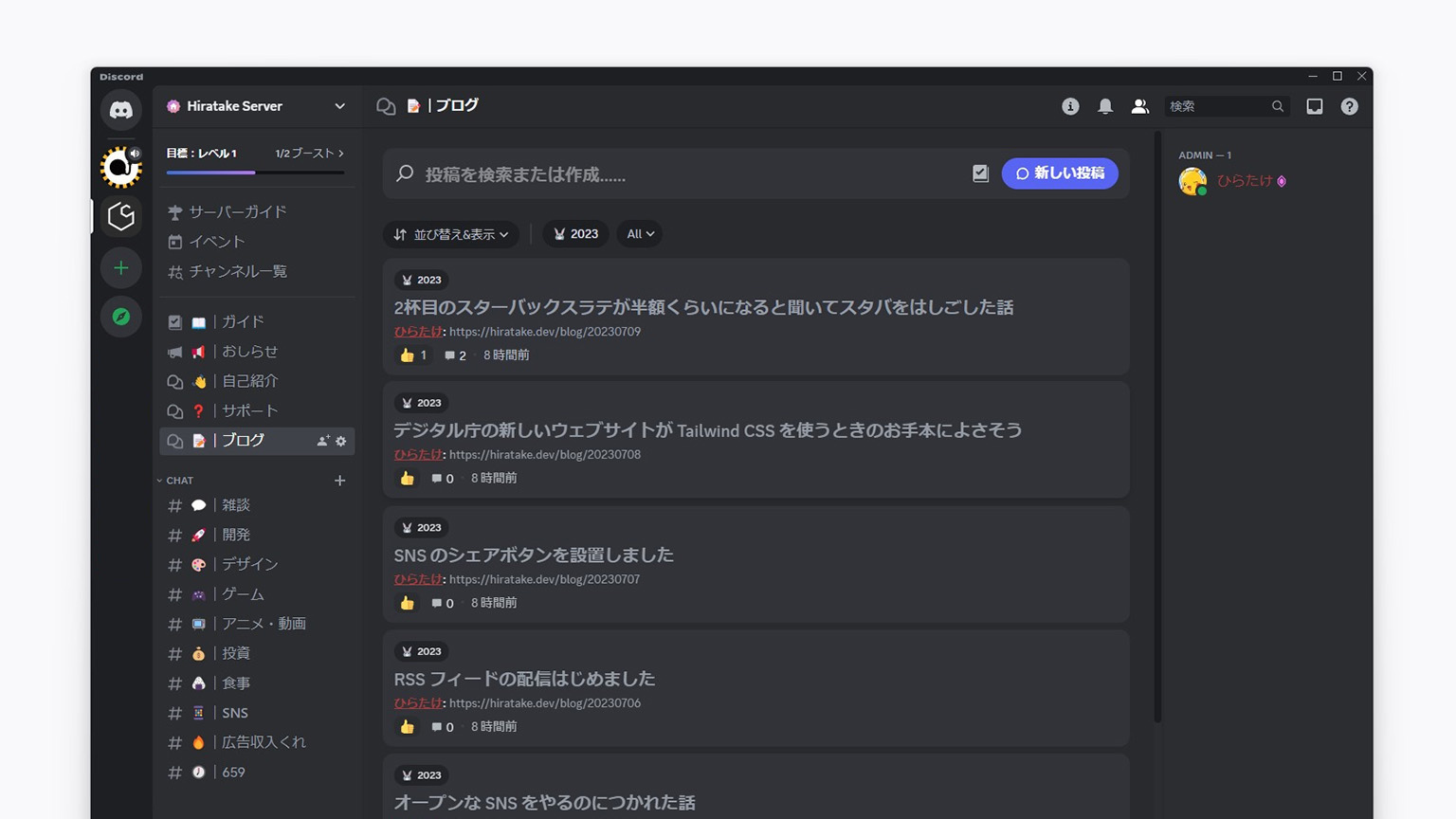Open the おしらせ announcement channel
The height and width of the screenshot is (819, 1456).
pyautogui.click(x=257, y=352)
